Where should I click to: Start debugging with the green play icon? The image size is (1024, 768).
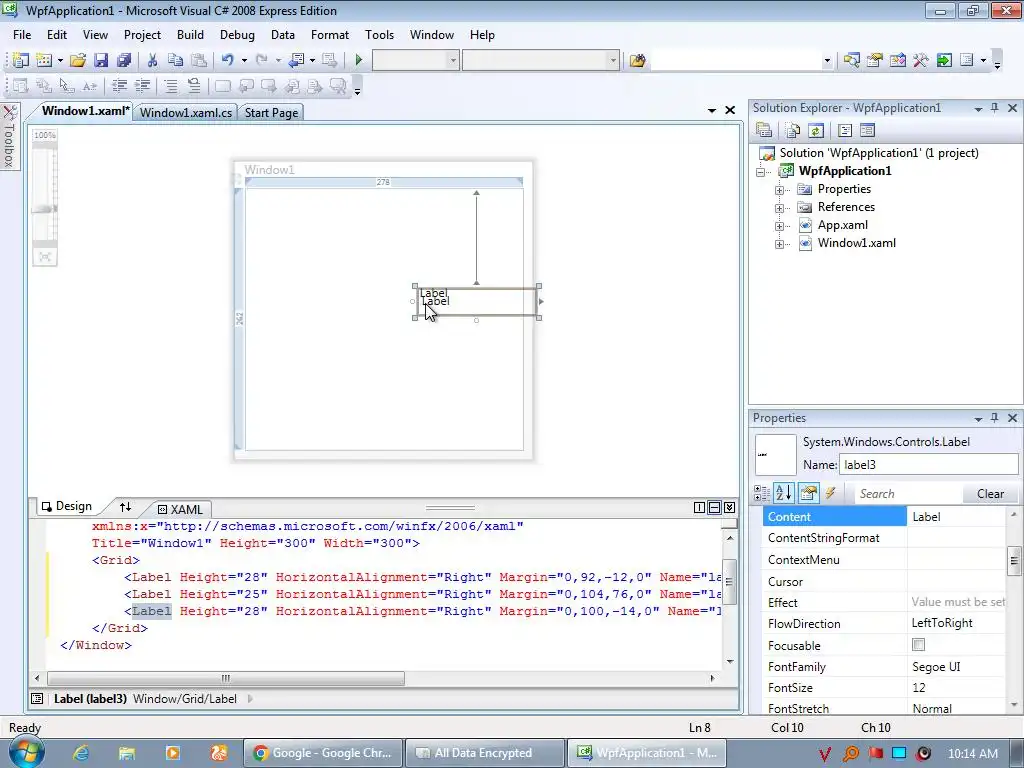359,60
